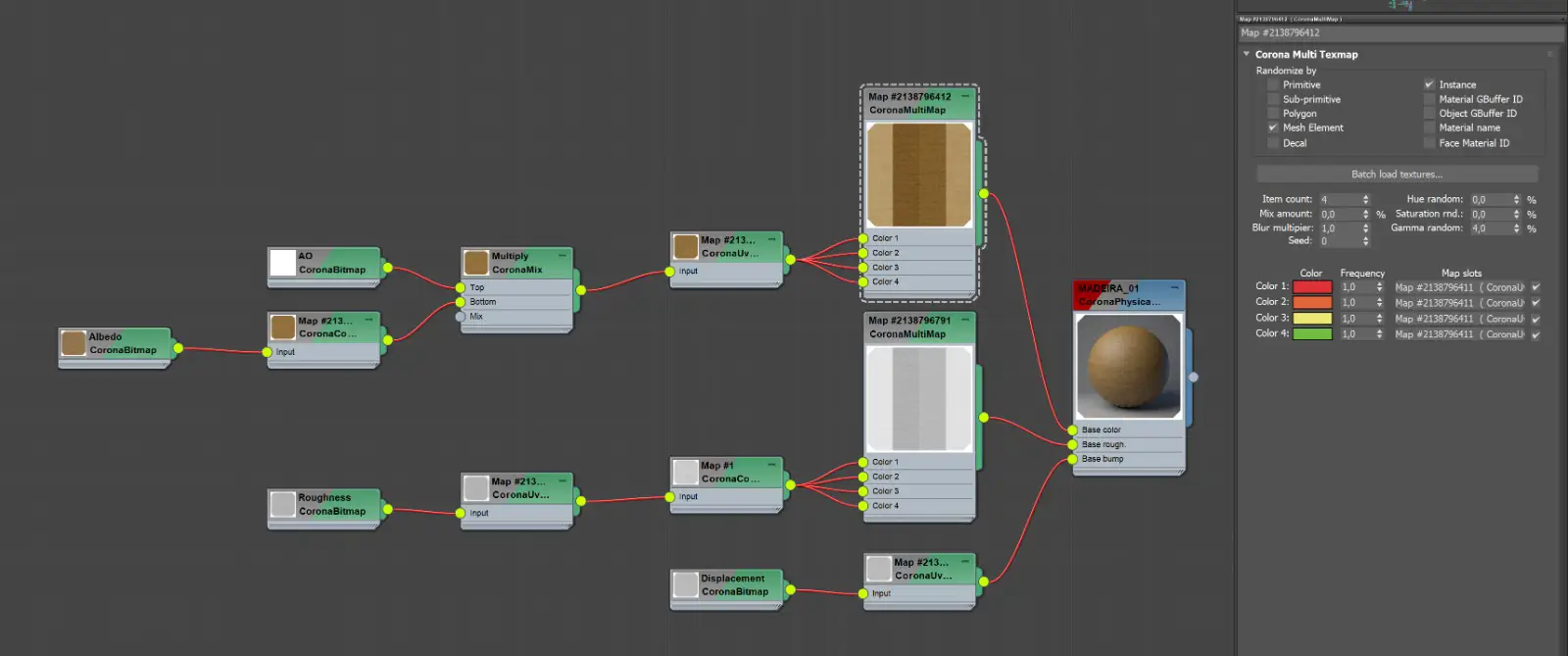
Task: Collapse the MADEIRA_01 node with minus button
Action: pyautogui.click(x=1174, y=288)
